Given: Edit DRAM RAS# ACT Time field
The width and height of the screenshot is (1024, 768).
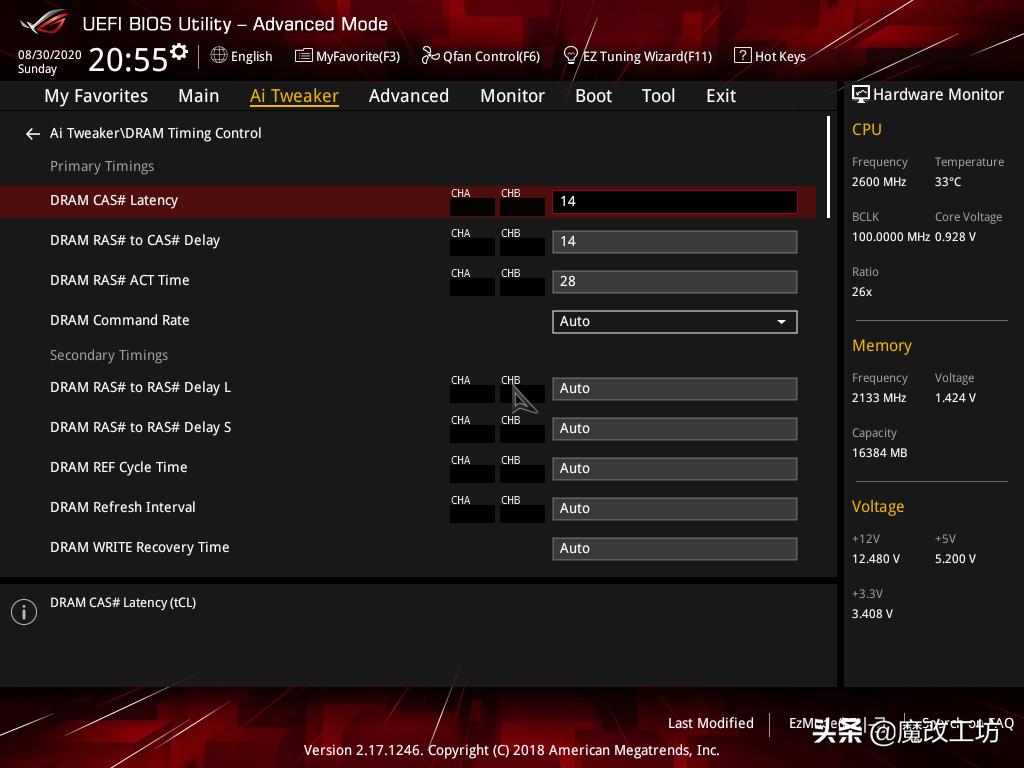Looking at the screenshot, I should tap(675, 281).
